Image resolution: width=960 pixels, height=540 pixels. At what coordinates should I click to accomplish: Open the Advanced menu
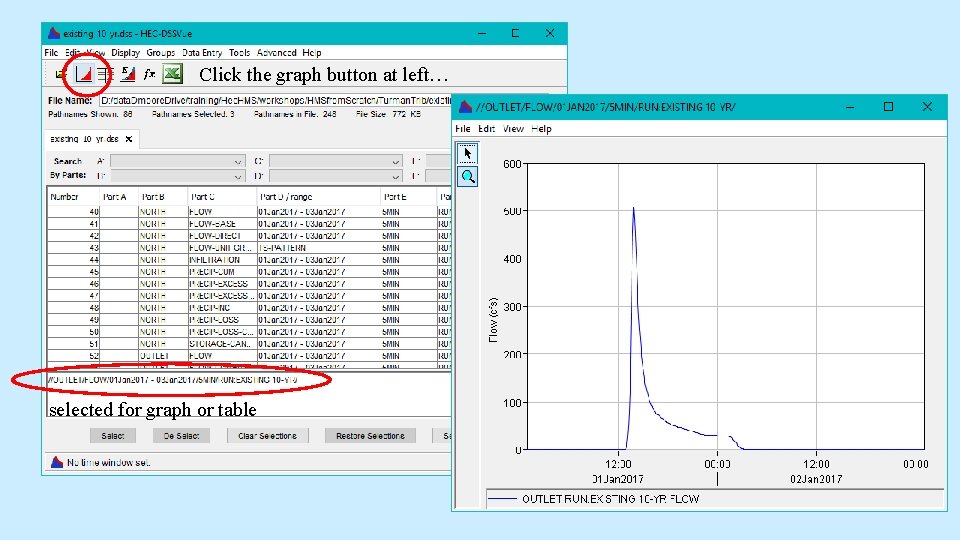pyautogui.click(x=276, y=53)
